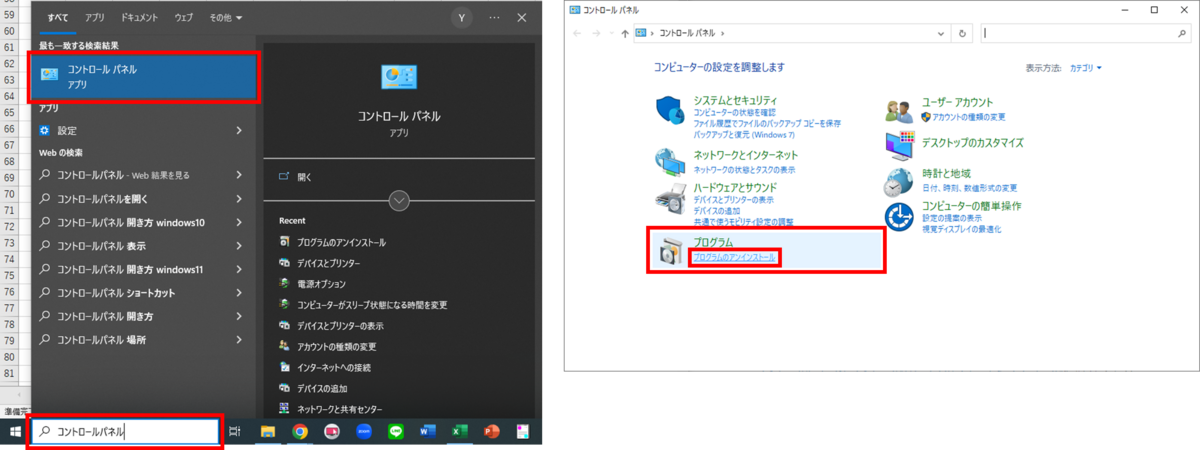Open recent item デバイスとプリンター
Screen dimensions: 1200x450
(328, 263)
